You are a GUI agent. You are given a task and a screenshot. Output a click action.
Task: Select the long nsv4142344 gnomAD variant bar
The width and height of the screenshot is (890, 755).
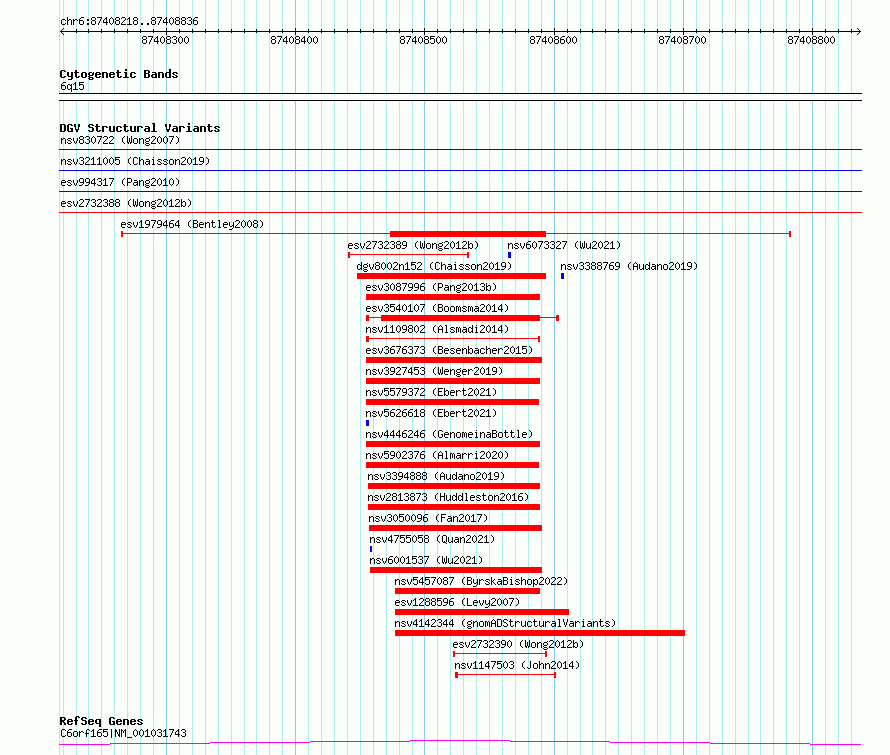(539, 633)
